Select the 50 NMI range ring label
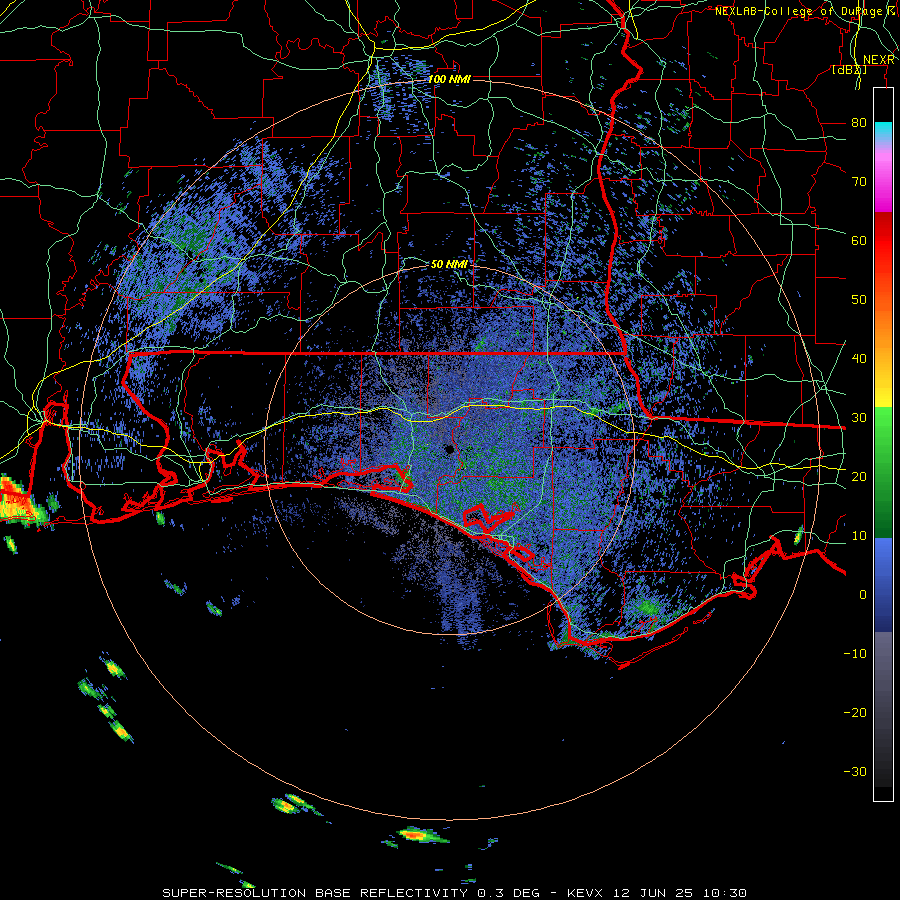 pos(449,264)
